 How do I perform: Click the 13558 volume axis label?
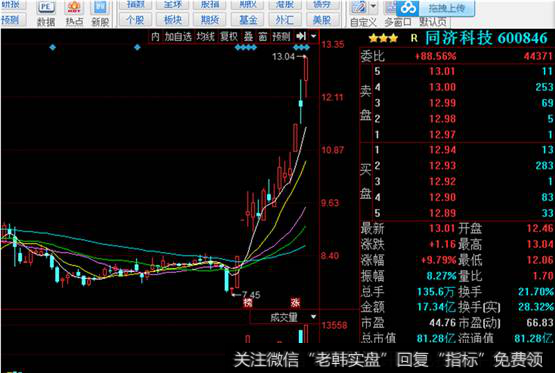pyautogui.click(x=334, y=325)
